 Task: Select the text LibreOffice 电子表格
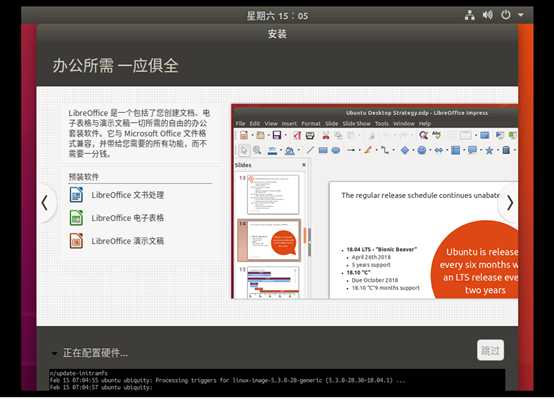128,218
